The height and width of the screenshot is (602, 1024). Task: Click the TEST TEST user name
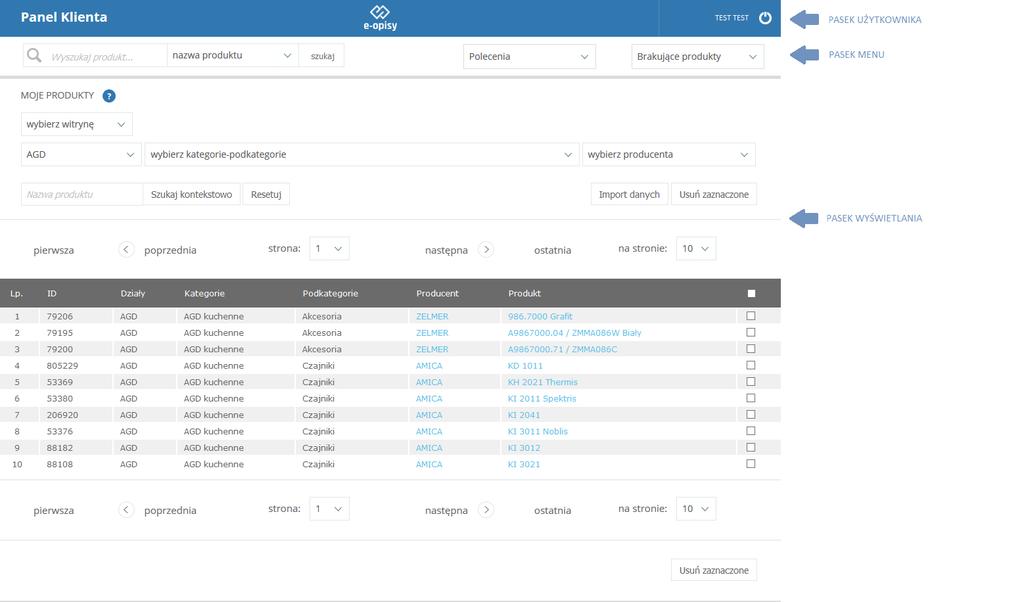tap(731, 18)
